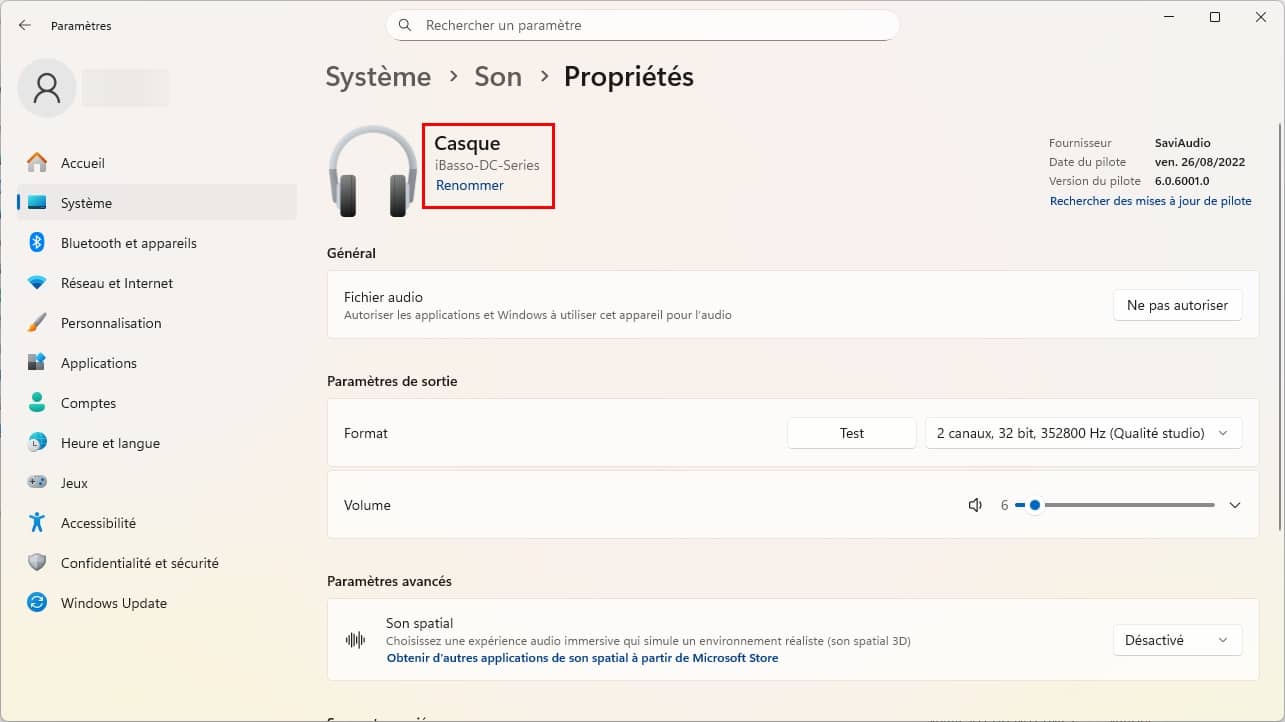Open the Accessibilité figure icon
1285x722 pixels.
[x=37, y=523]
